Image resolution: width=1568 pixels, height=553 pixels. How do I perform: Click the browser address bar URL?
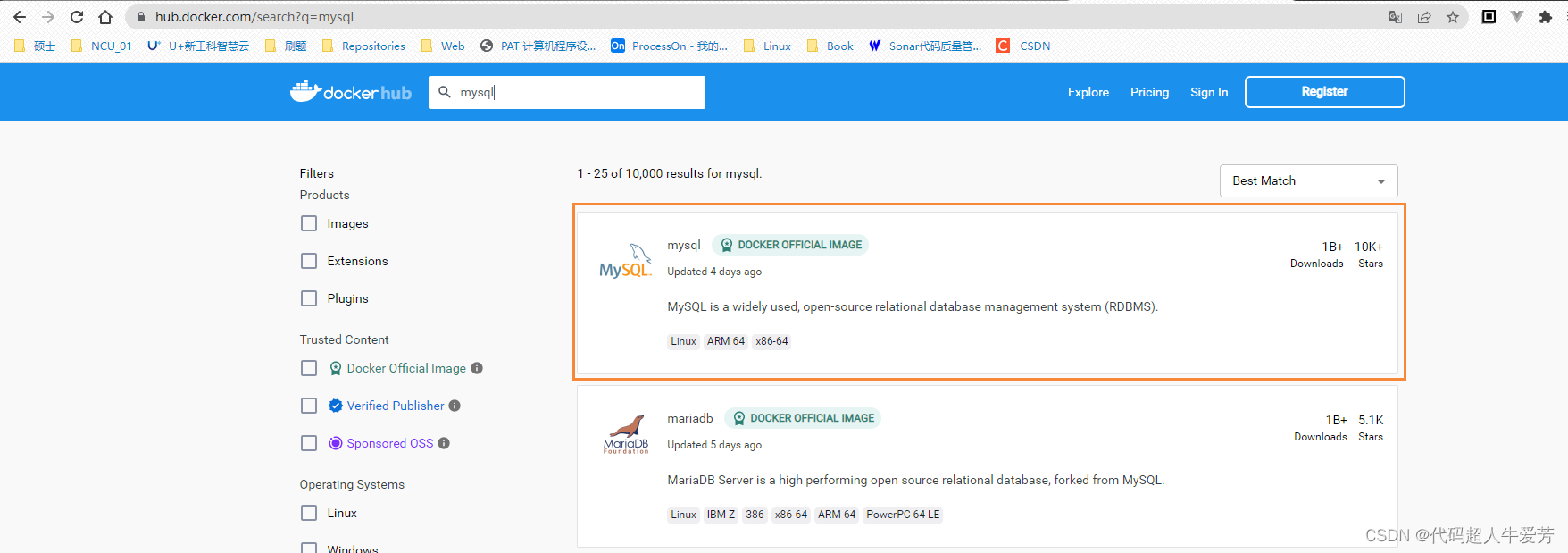[x=254, y=17]
